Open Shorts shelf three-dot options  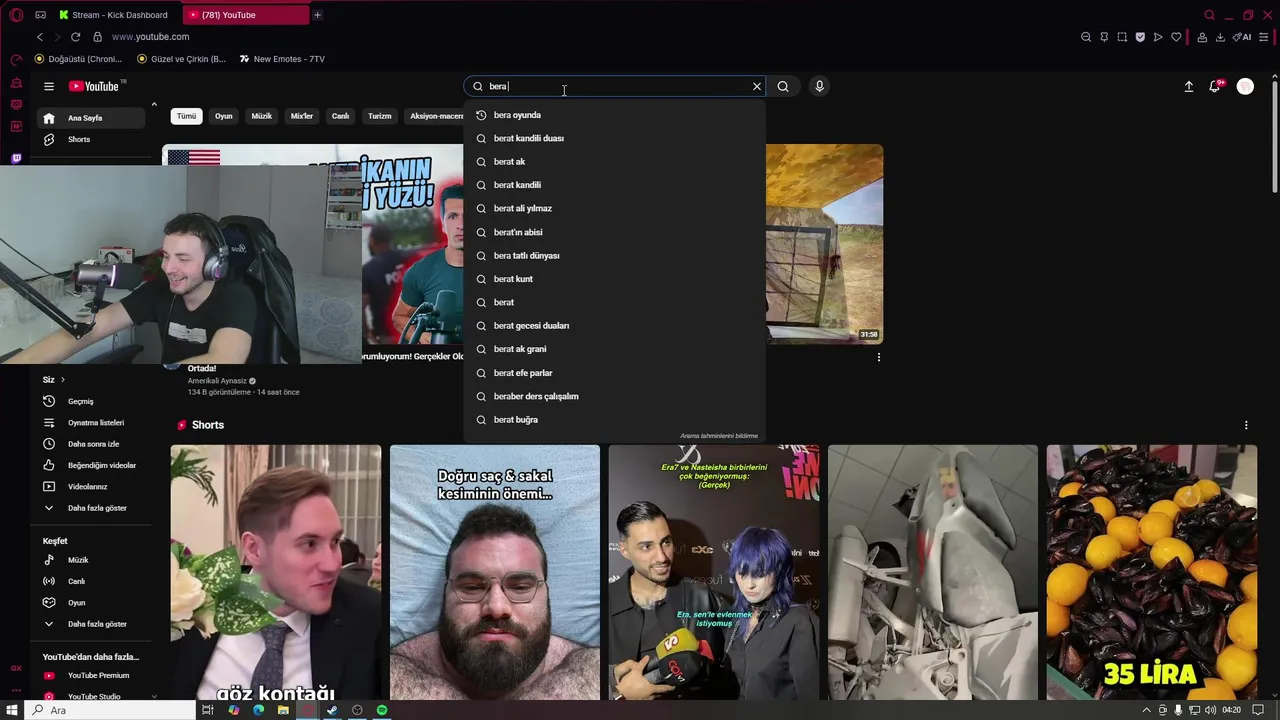click(1246, 425)
